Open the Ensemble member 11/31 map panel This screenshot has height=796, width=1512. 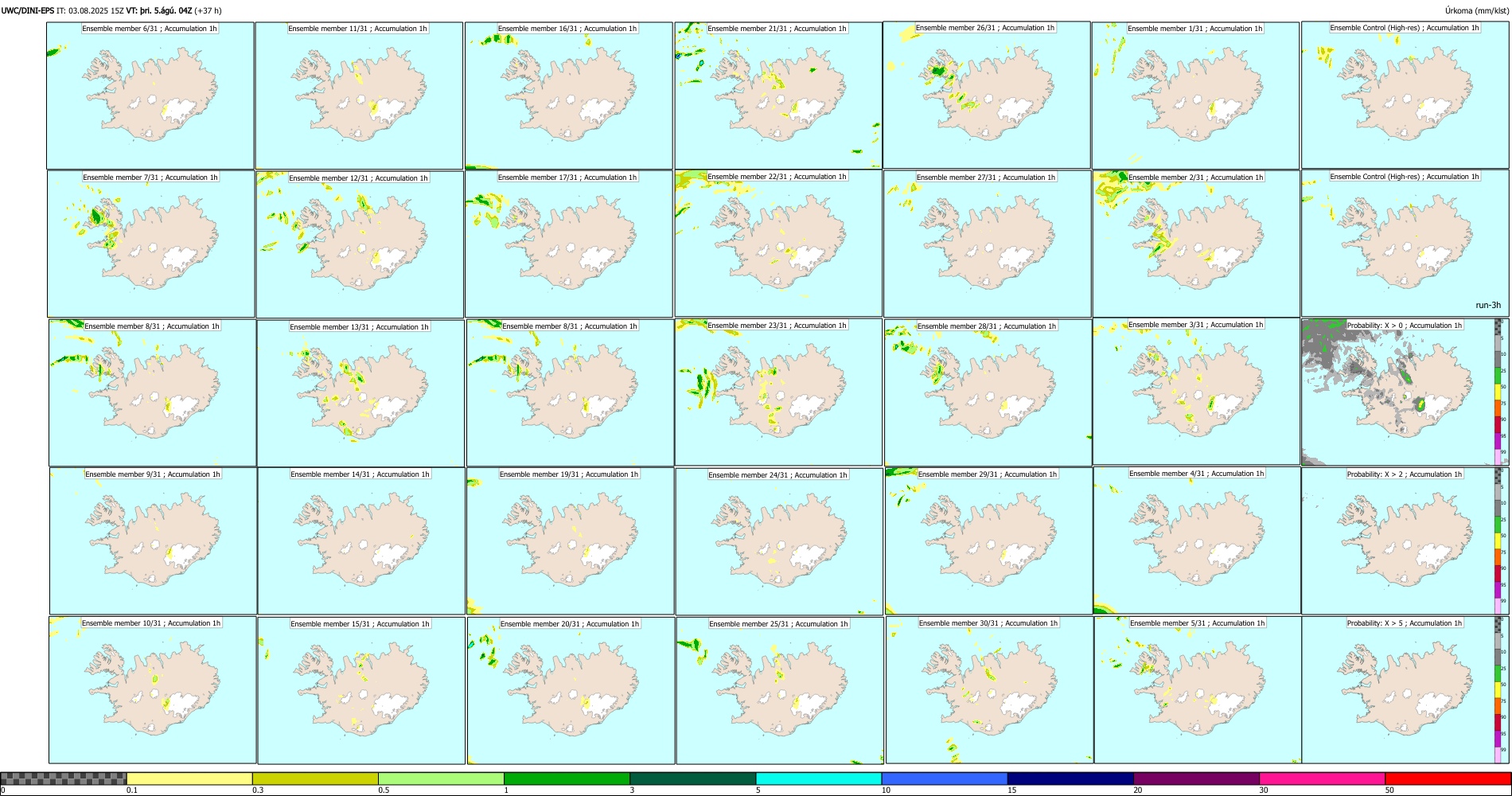coord(359,96)
